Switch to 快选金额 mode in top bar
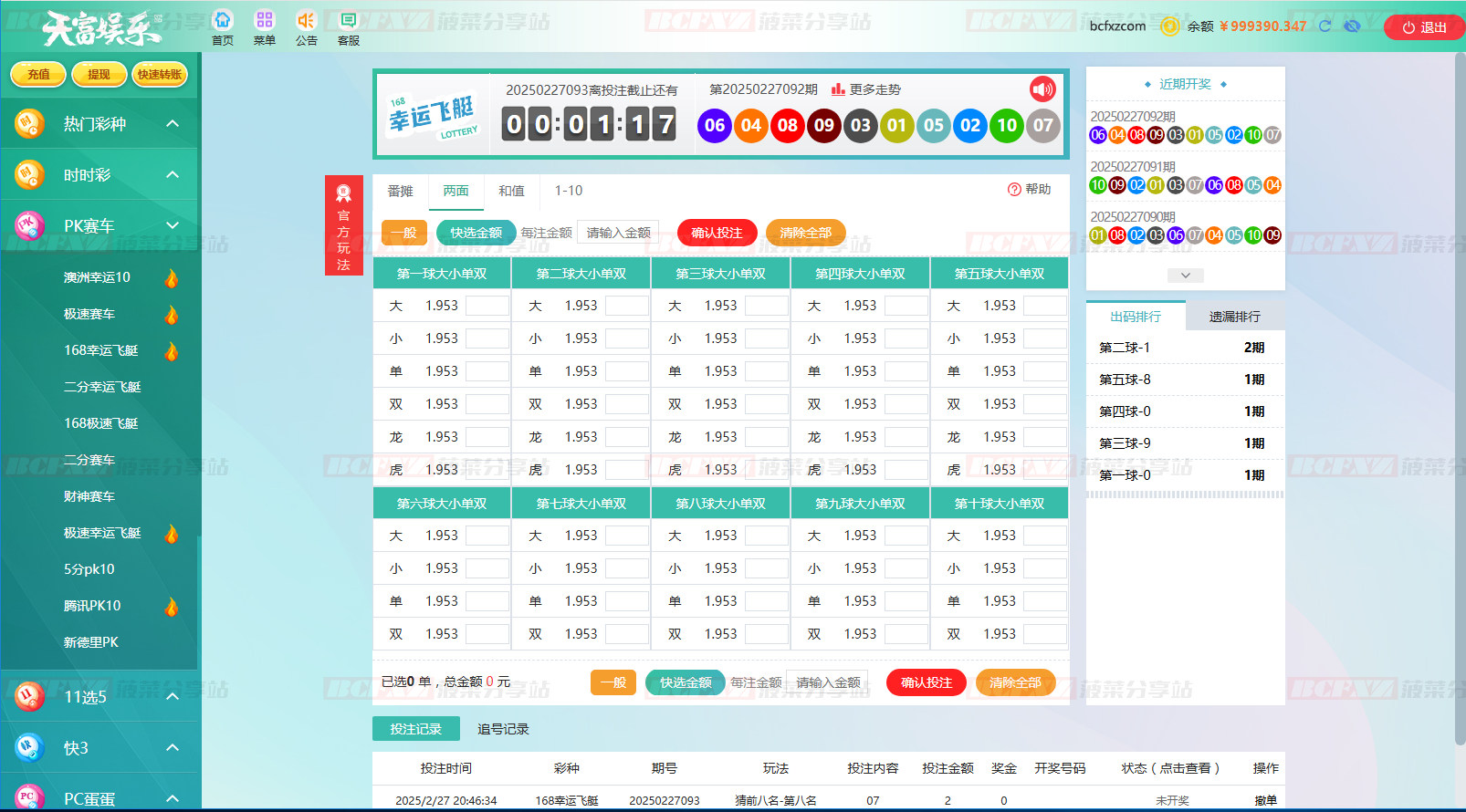 (476, 233)
